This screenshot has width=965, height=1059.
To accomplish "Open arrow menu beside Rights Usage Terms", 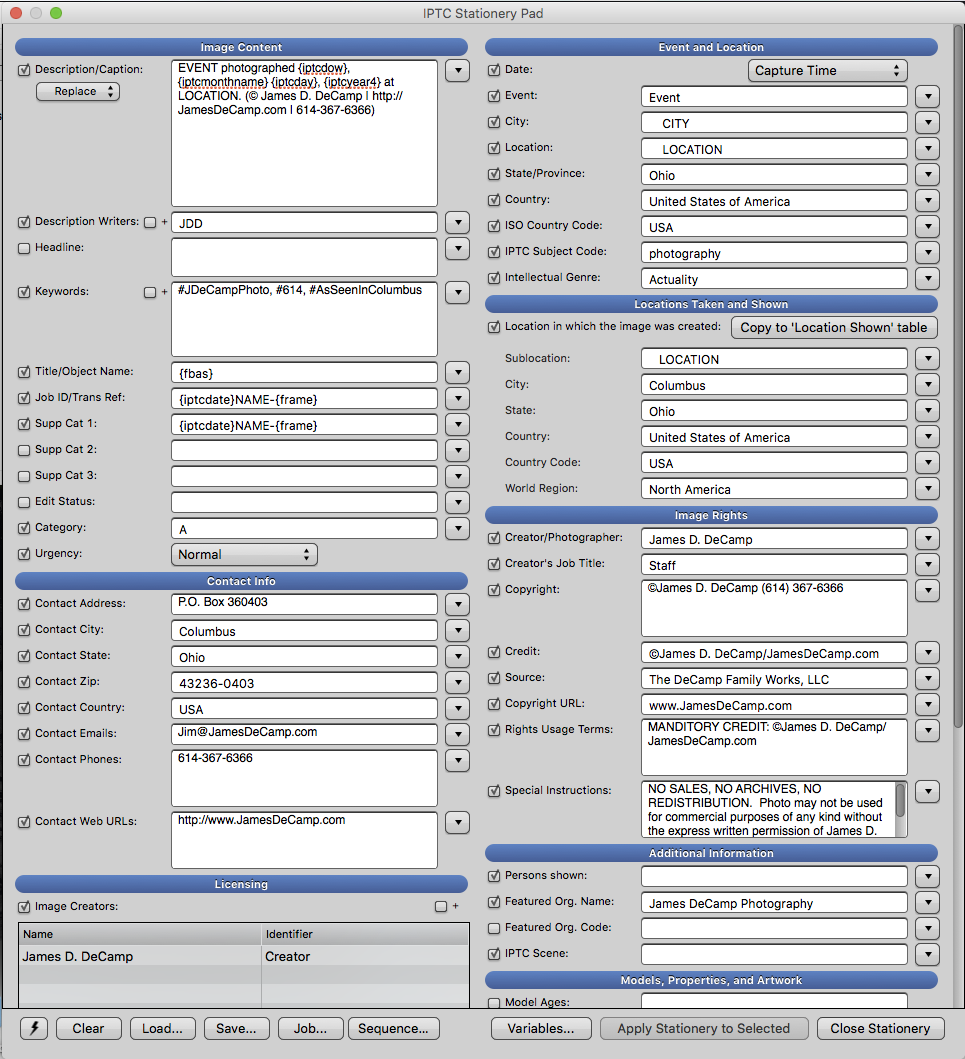I will [x=928, y=730].
